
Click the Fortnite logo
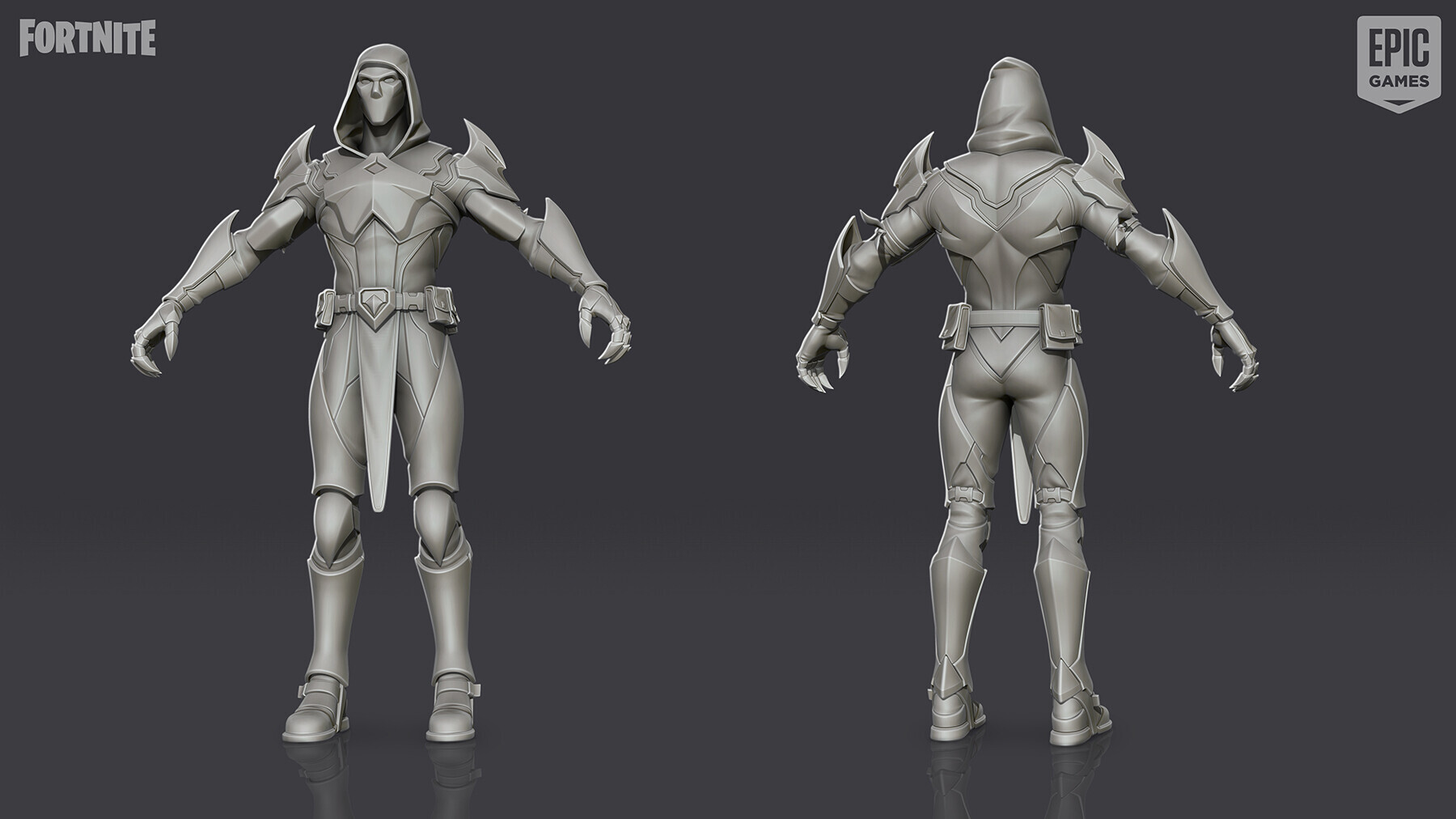click(x=87, y=39)
